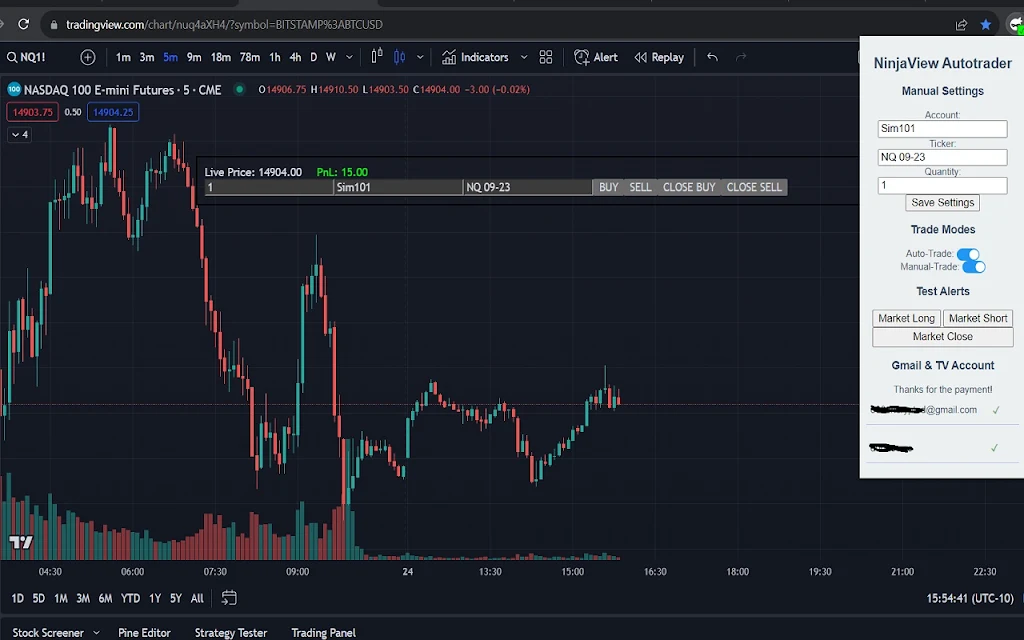Click the NQ1! symbol search

click(x=26, y=57)
